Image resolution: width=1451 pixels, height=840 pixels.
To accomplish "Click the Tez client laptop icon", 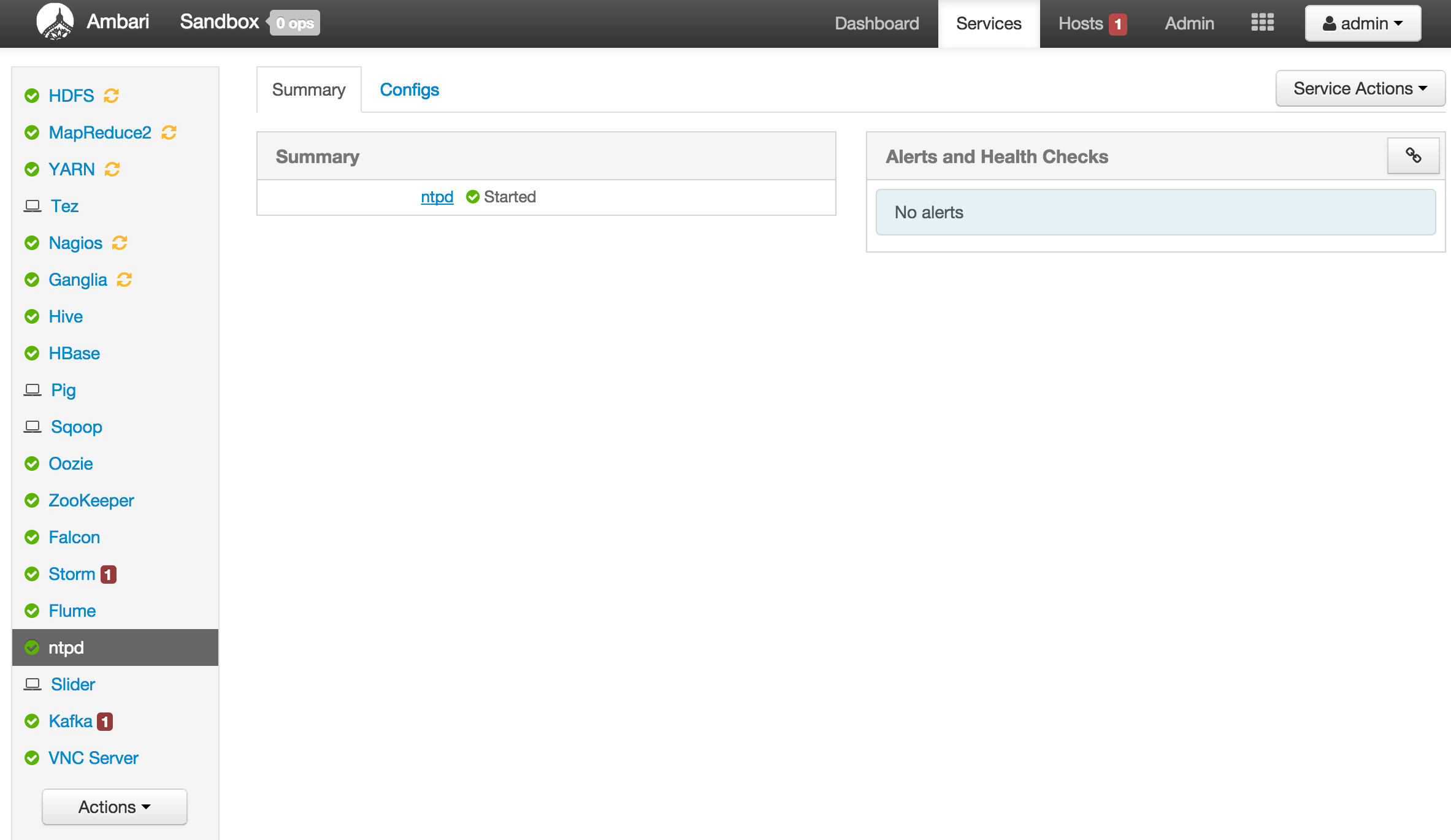I will click(x=33, y=206).
